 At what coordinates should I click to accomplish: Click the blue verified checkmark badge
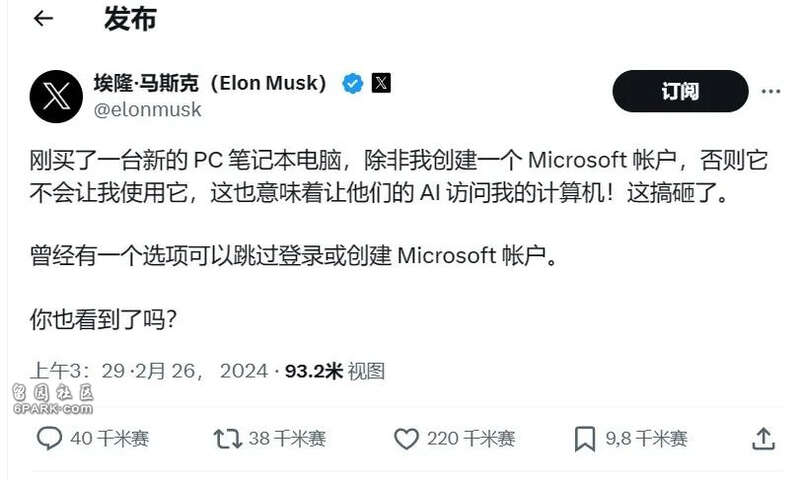tap(353, 83)
